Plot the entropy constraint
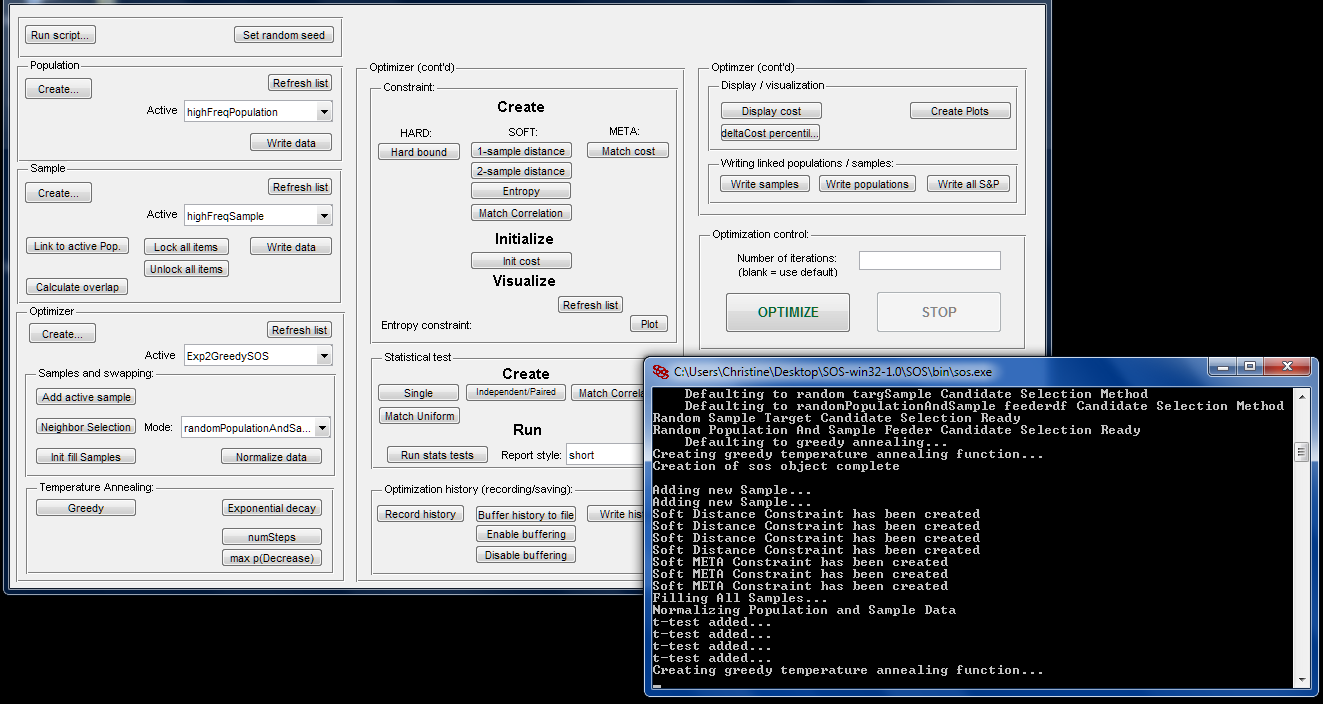1323x704 pixels. 649,324
